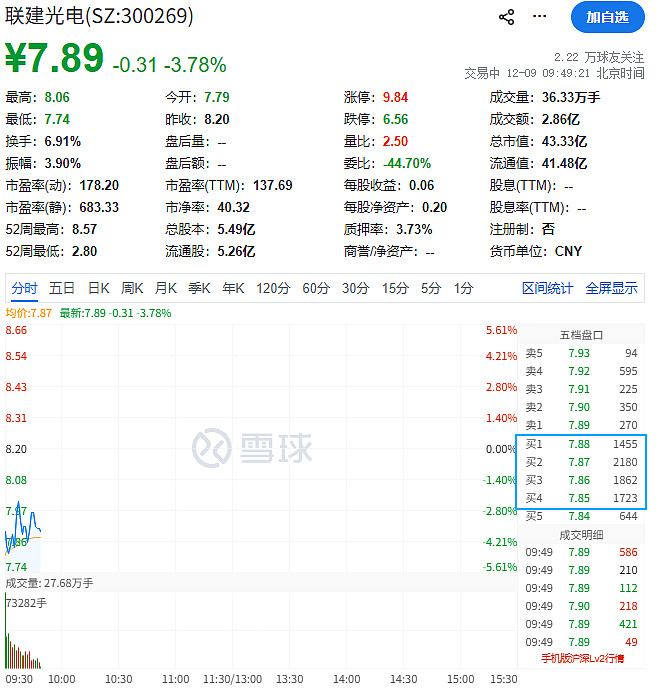Select the 卖2 row at 7.90
Screen dimensions: 657x690
(581, 407)
